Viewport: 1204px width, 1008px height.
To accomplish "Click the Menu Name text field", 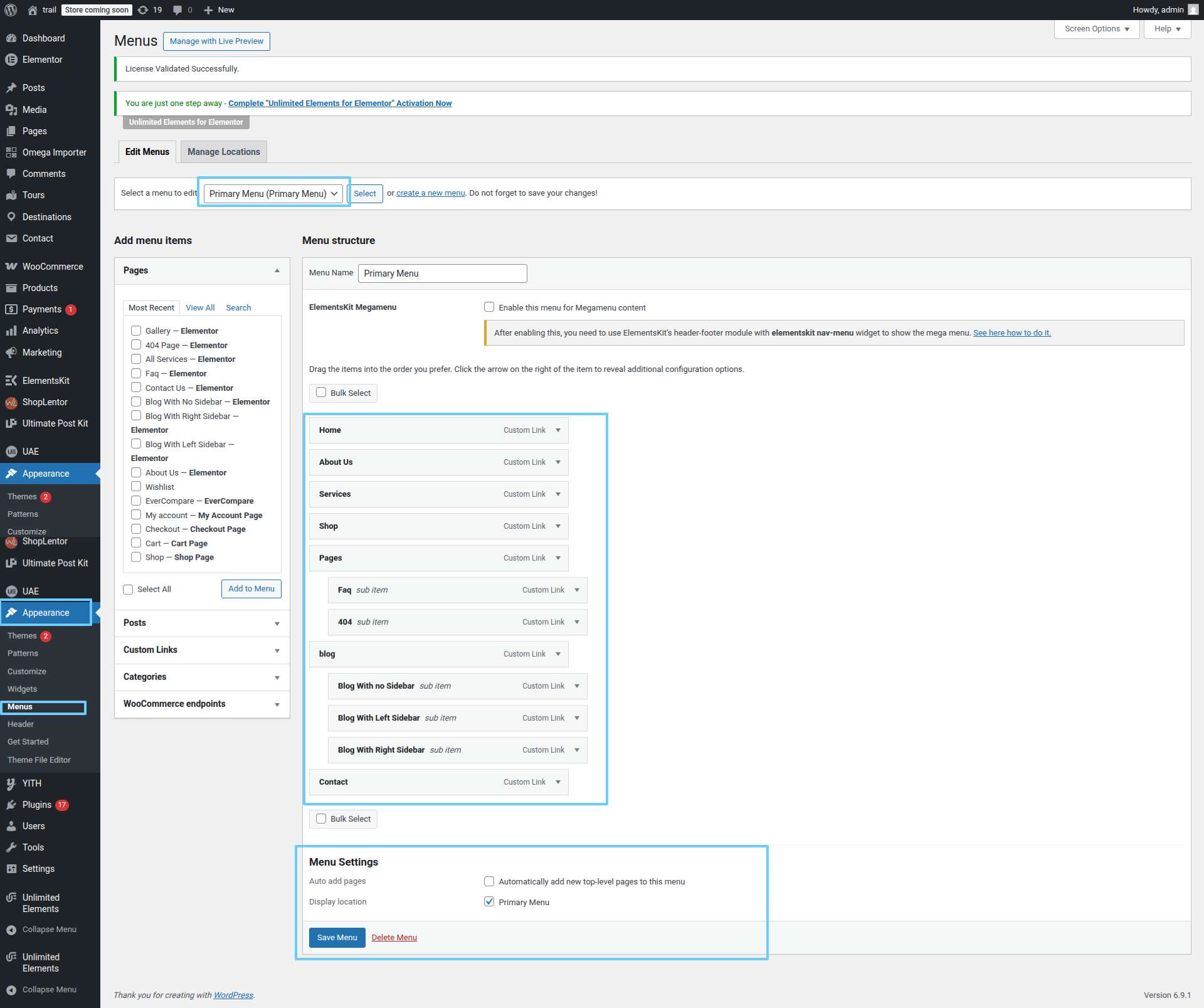I will pyautogui.click(x=442, y=273).
